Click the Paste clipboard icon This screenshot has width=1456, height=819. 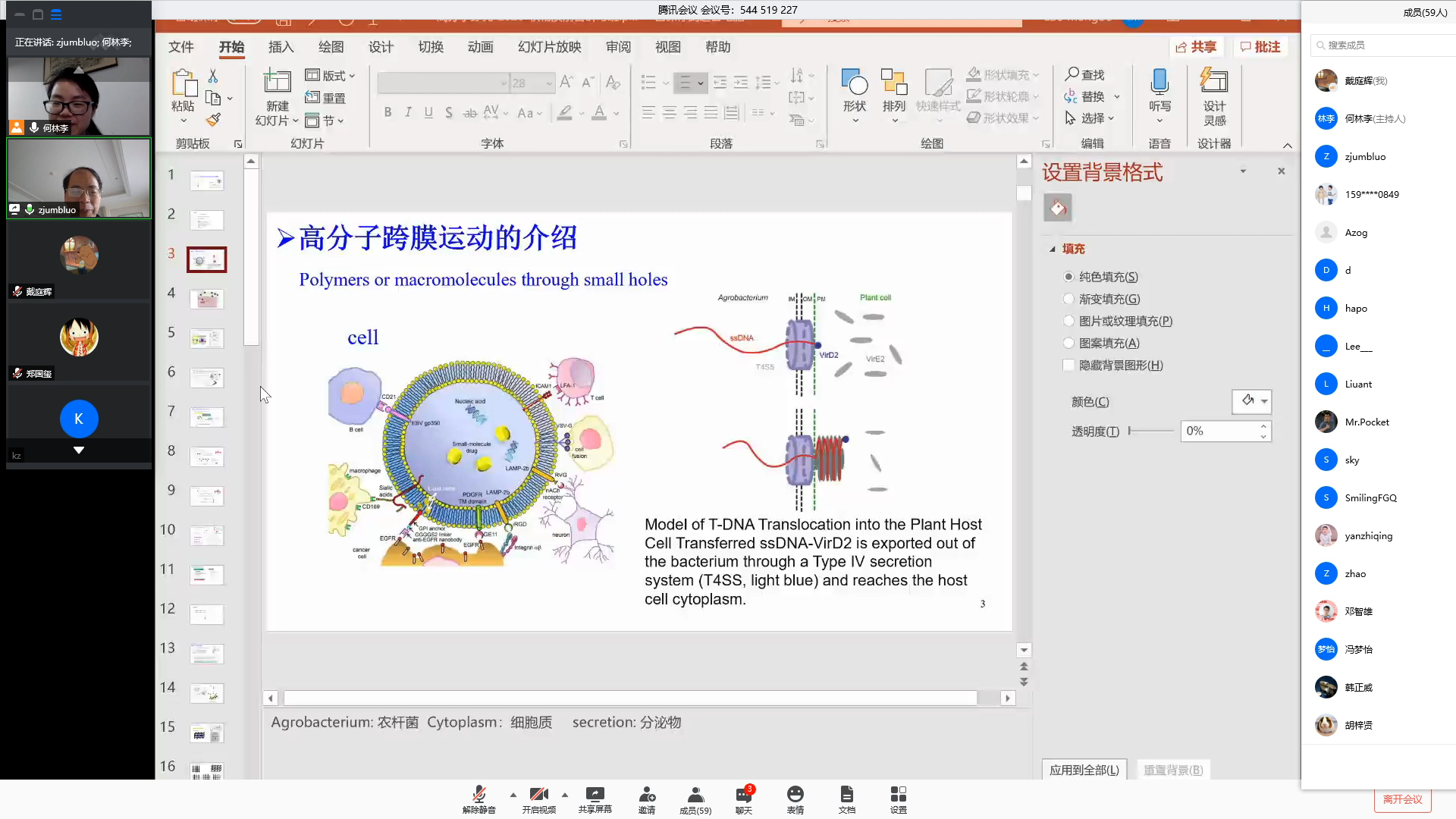pos(183,83)
